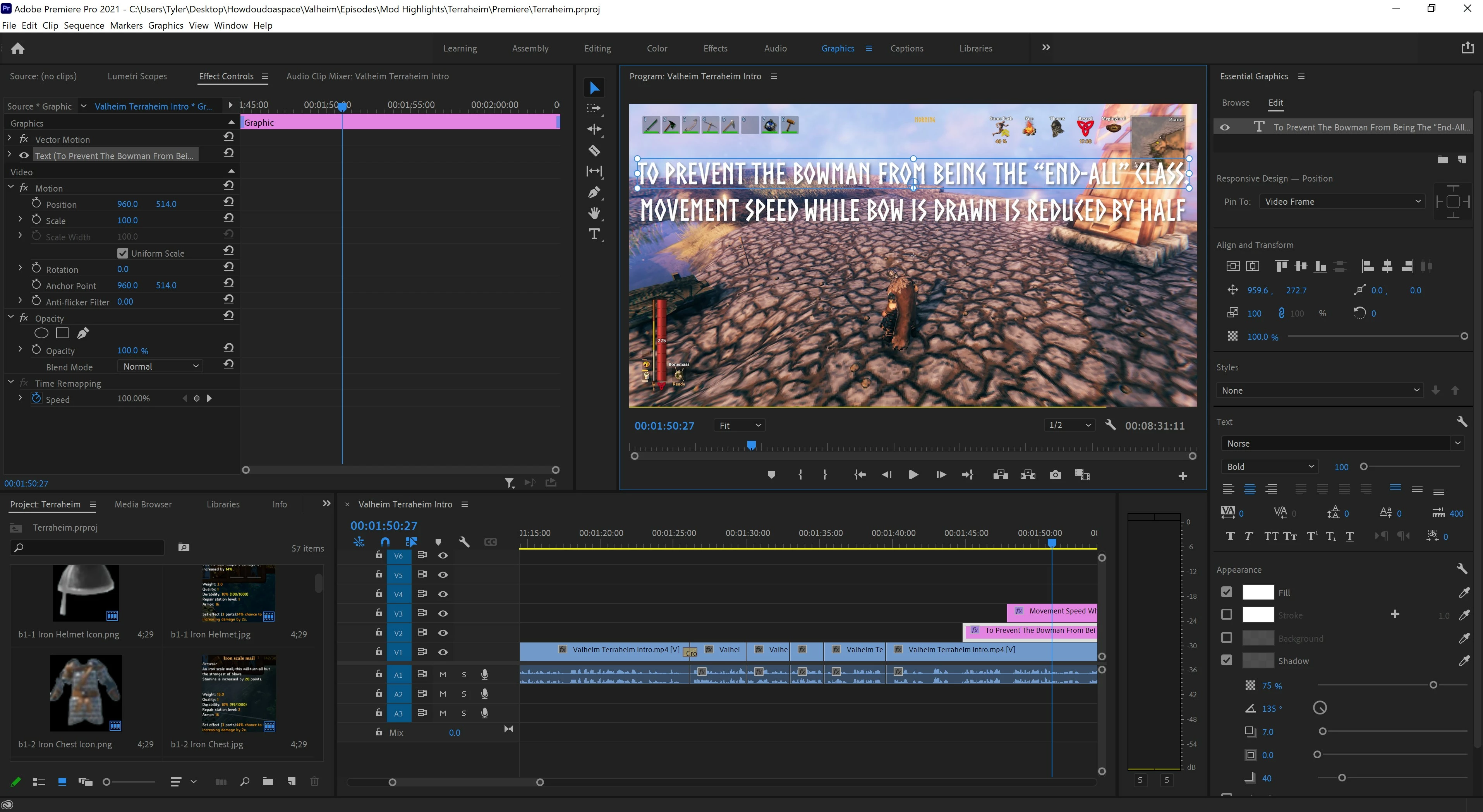
Task: Toggle snap in timeline
Action: pos(385,541)
